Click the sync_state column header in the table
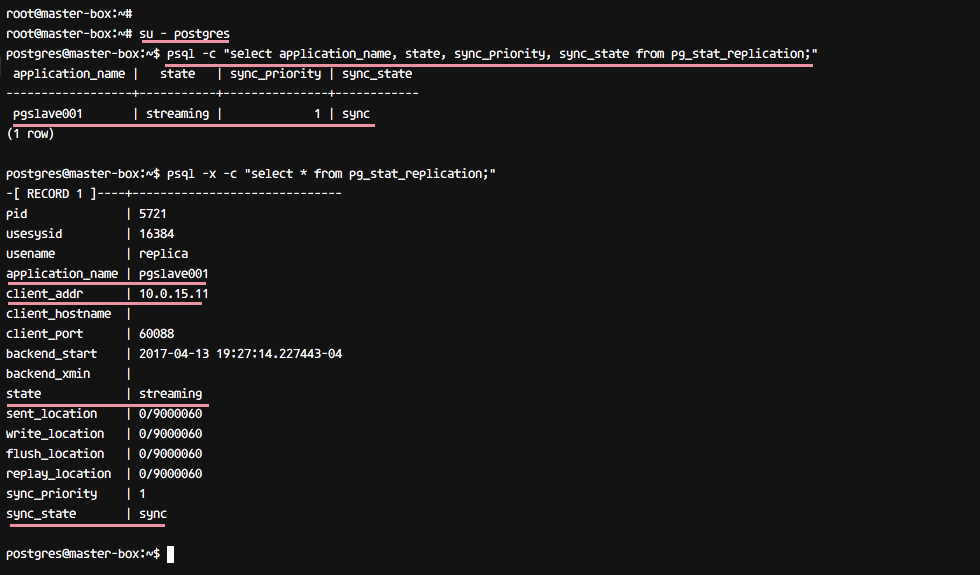 377,74
